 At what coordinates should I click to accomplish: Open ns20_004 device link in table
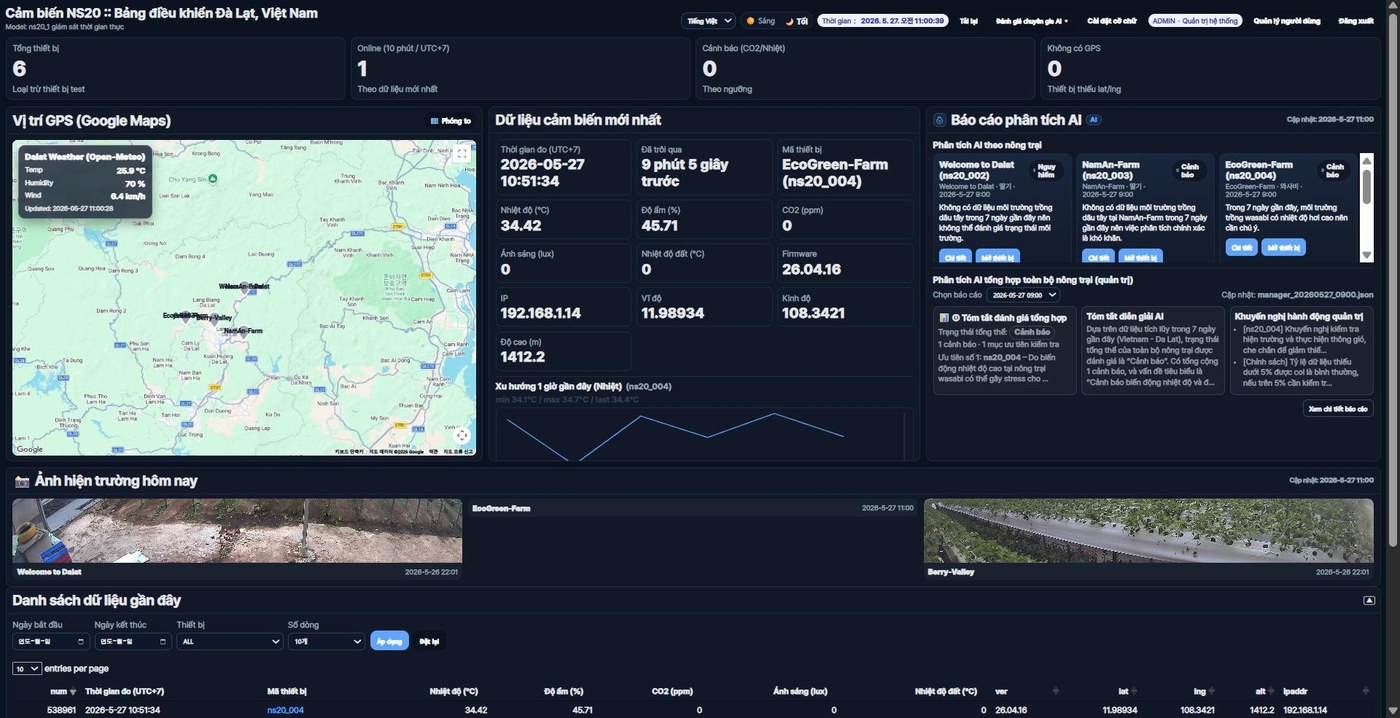[285, 710]
